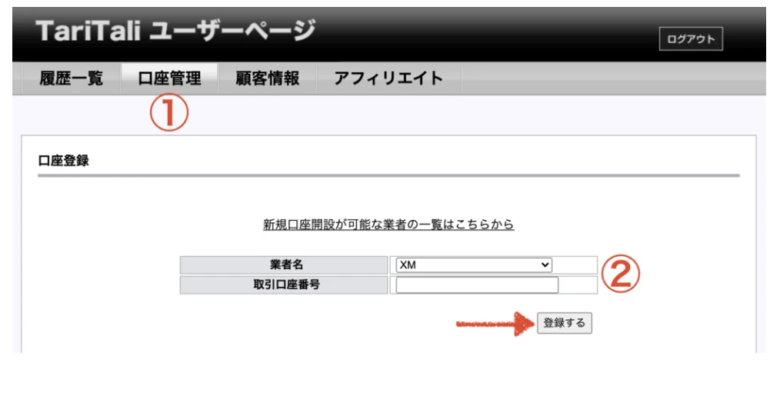Click the ログアウト button

[690, 39]
